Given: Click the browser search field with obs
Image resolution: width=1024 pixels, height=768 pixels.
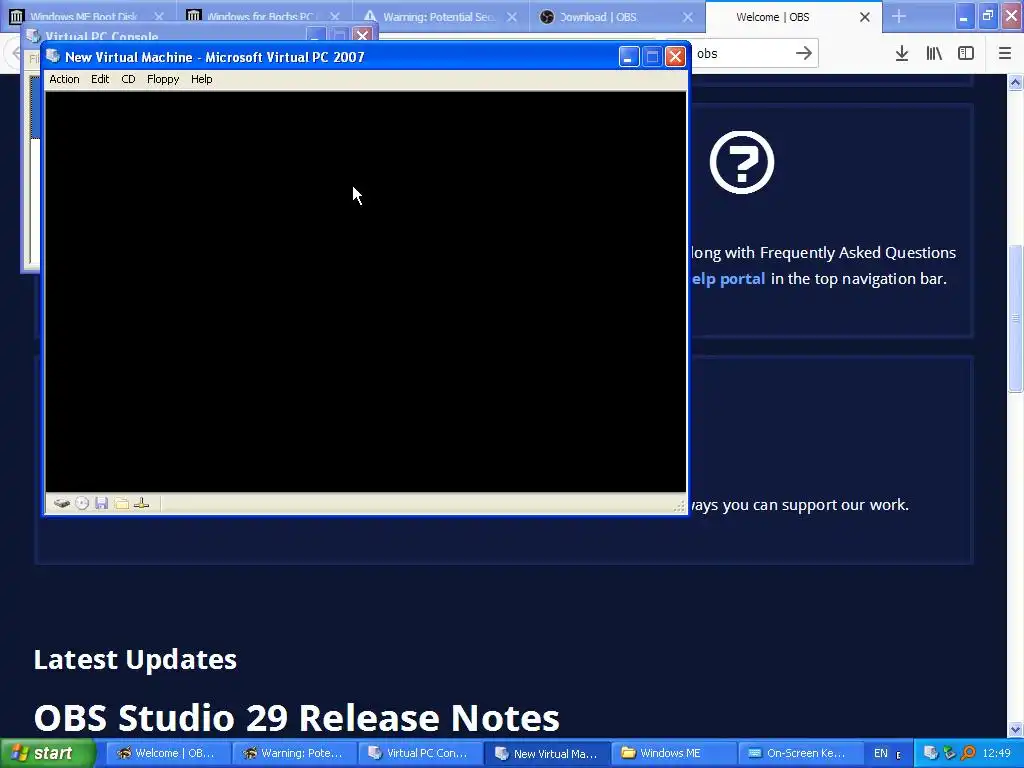Looking at the screenshot, I should point(741,54).
